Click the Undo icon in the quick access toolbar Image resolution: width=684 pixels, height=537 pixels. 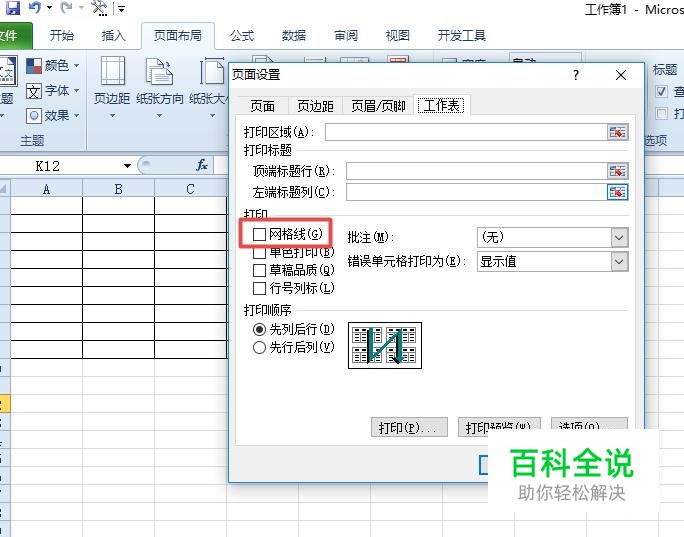[34, 7]
